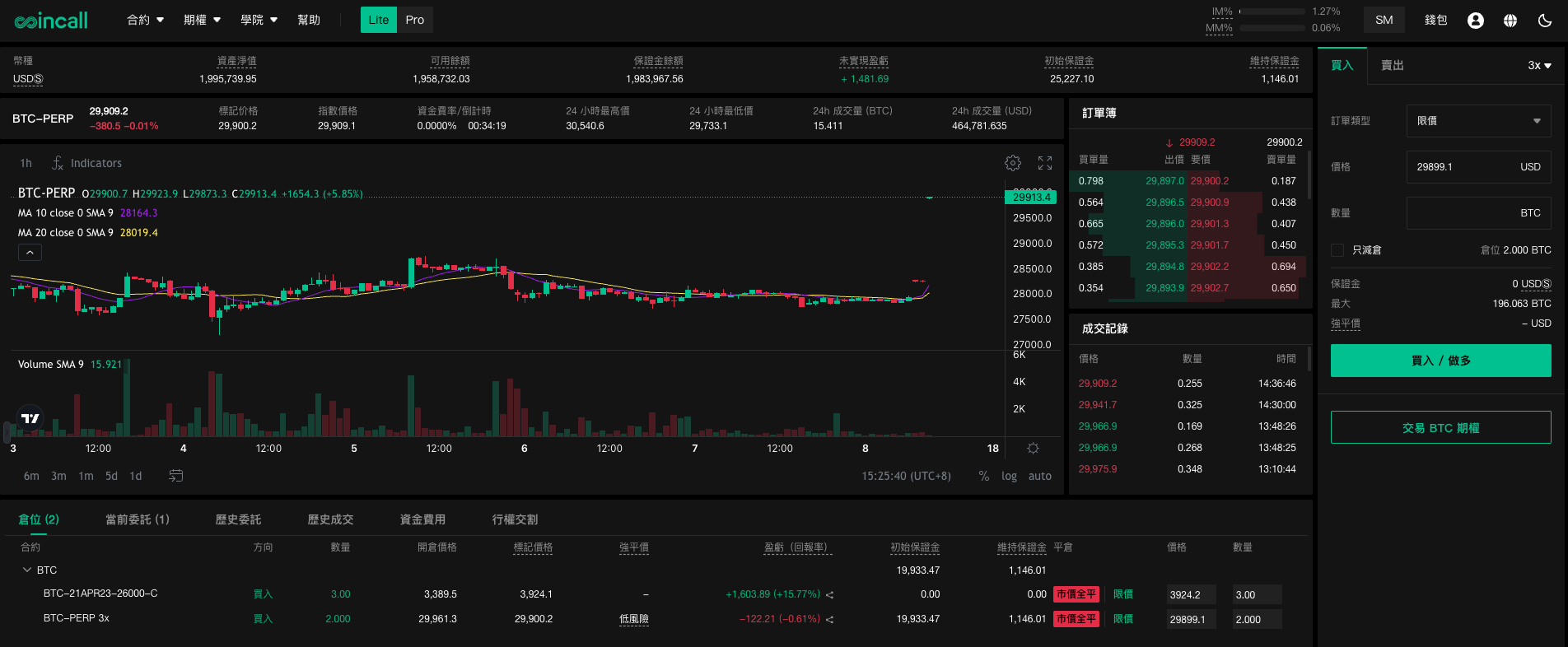
Task: Click the 數量 BTC input field
Action: coord(1478,213)
